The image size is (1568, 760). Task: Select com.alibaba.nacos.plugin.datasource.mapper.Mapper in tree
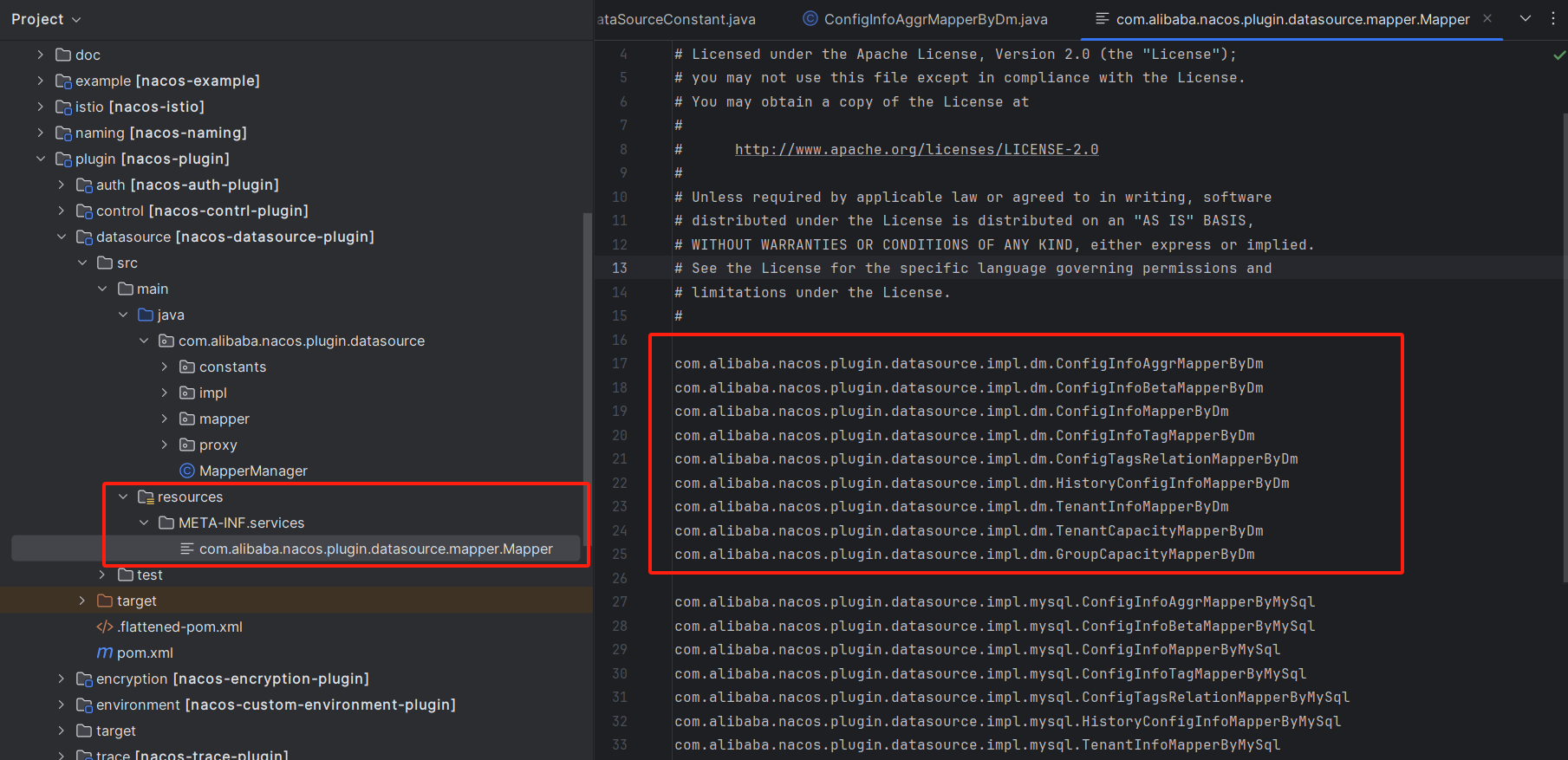pyautogui.click(x=376, y=549)
